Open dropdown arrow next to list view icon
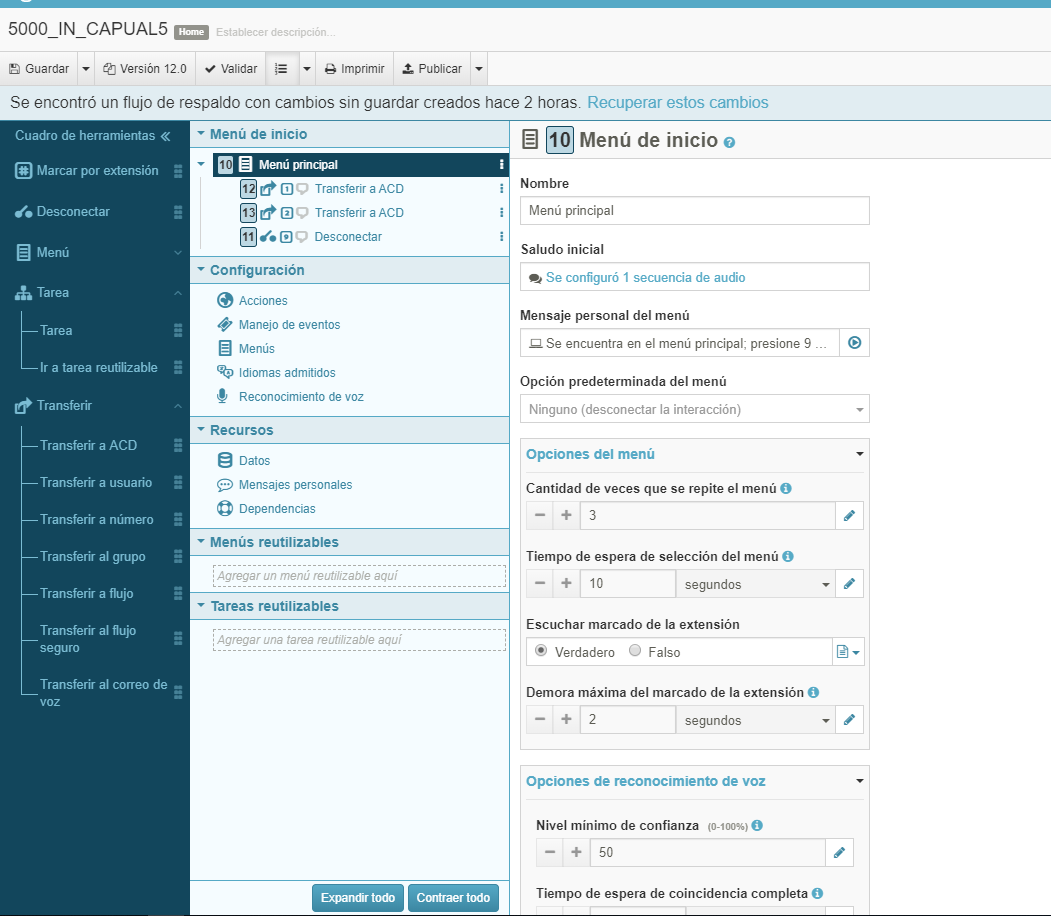The width and height of the screenshot is (1051, 916). [x=307, y=69]
